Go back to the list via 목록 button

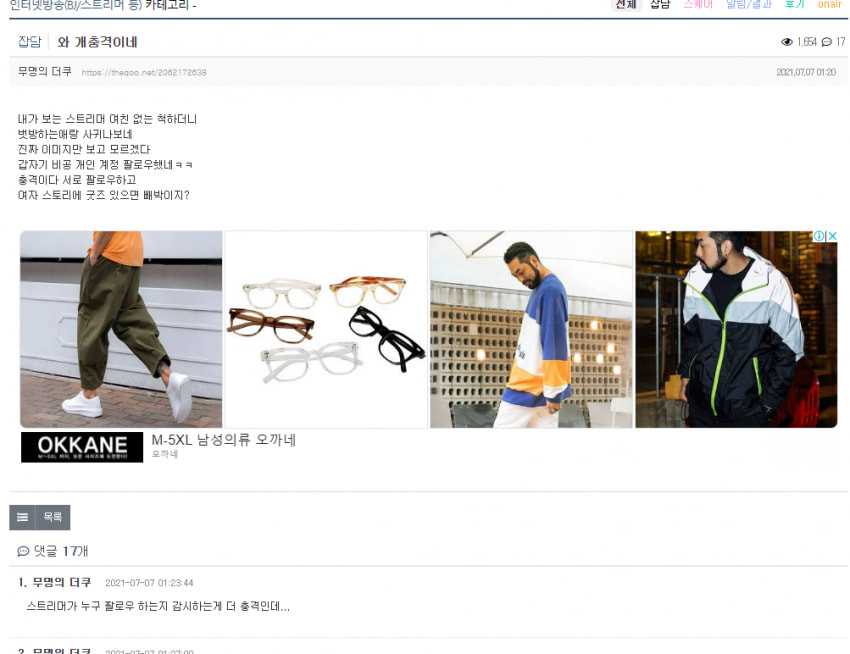coord(53,517)
